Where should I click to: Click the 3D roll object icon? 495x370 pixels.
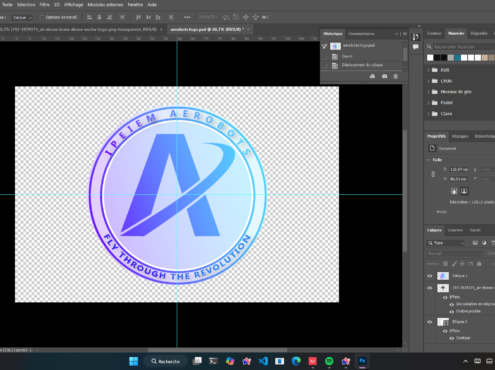tap(236, 17)
